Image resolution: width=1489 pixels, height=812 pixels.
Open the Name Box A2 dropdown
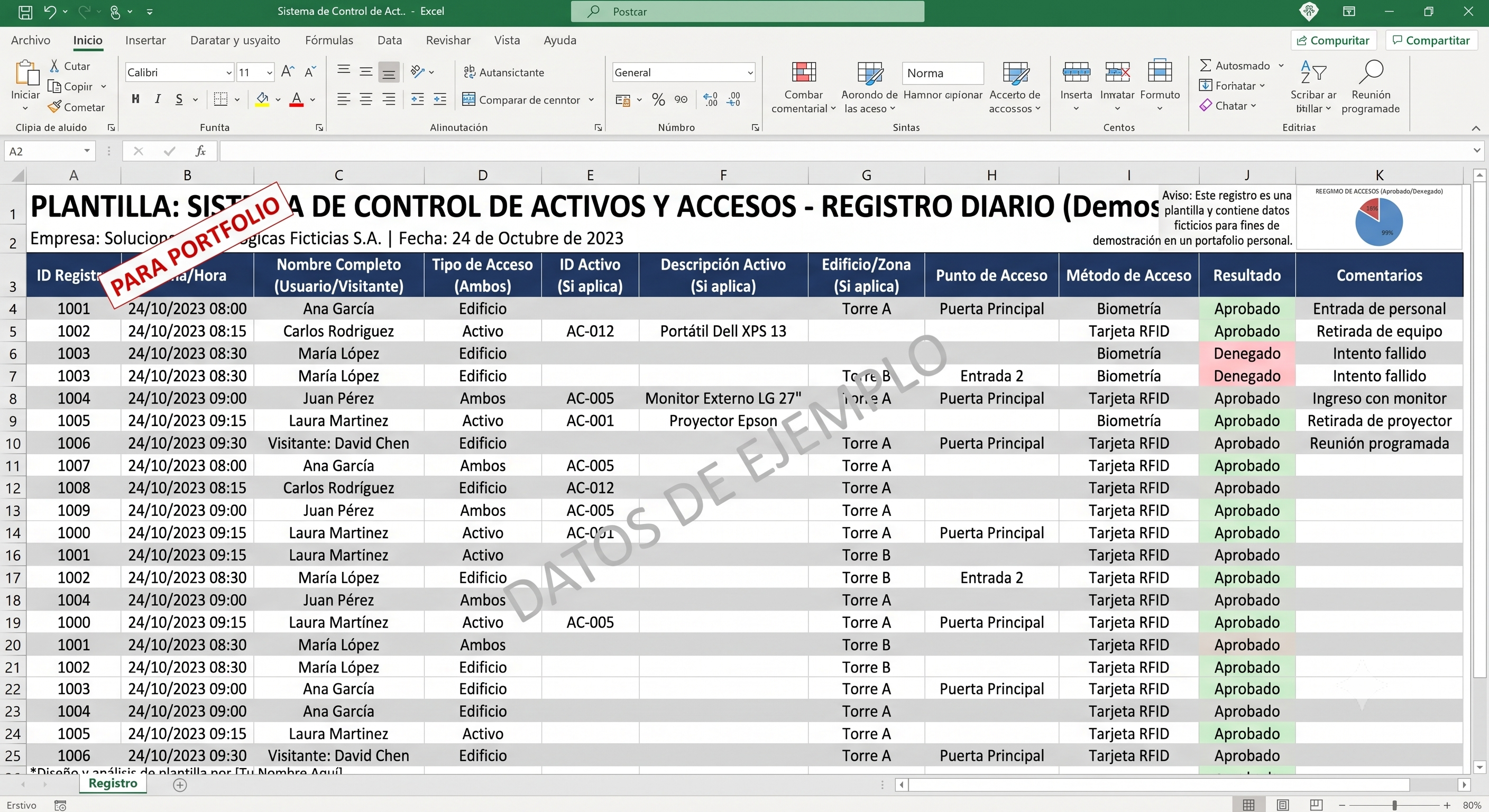coord(87,151)
